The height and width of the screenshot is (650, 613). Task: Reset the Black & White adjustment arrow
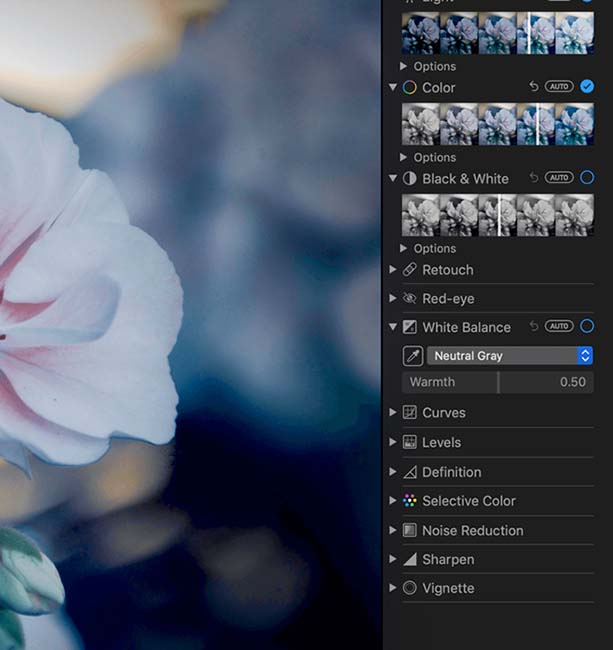tap(534, 178)
